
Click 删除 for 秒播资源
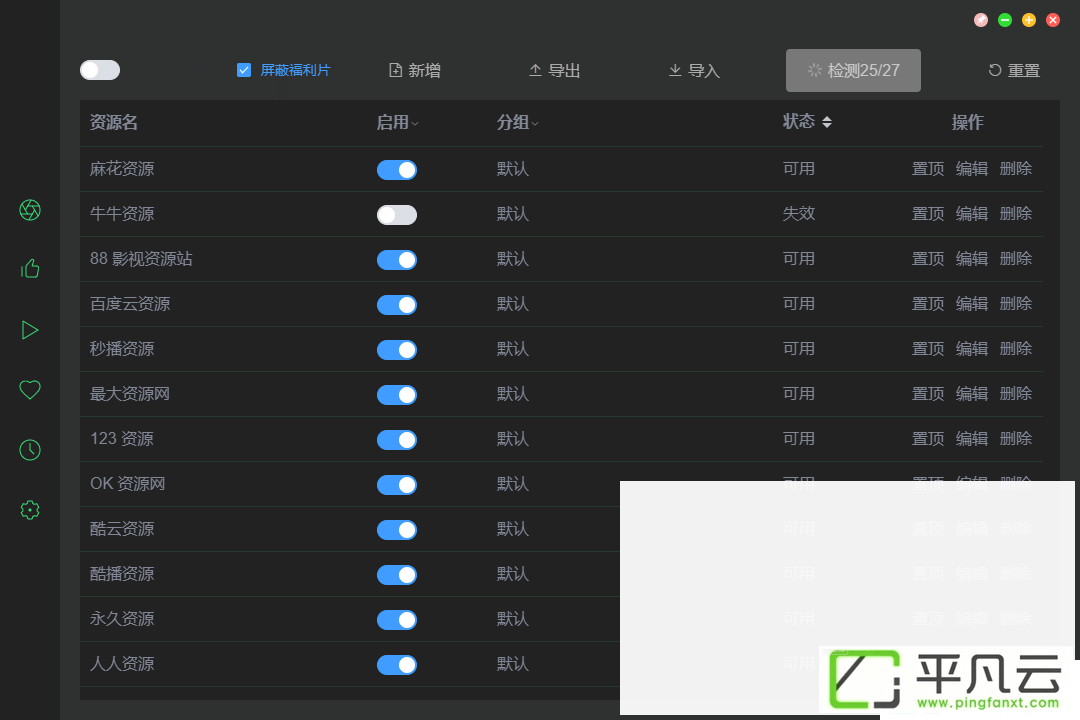(1016, 349)
